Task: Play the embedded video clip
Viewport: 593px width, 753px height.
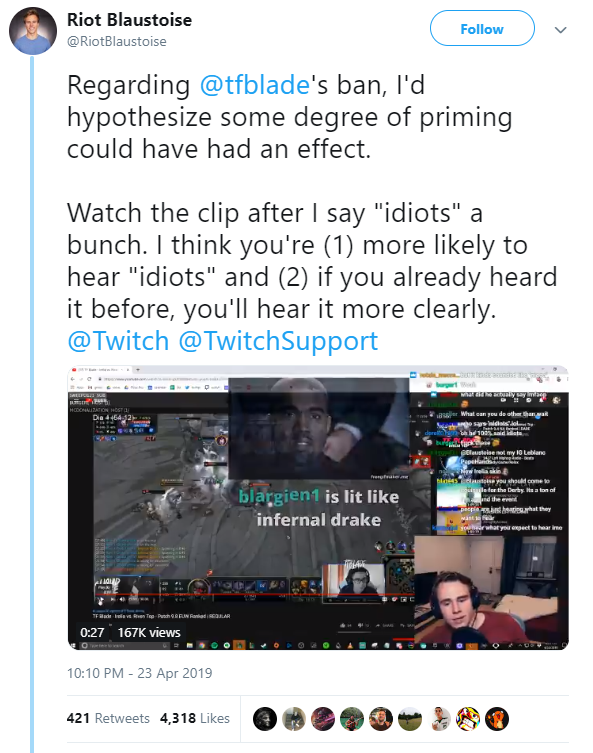Action: point(318,508)
